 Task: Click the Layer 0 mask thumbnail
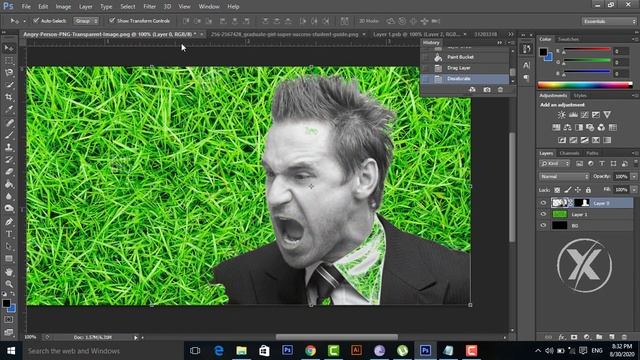click(581, 203)
